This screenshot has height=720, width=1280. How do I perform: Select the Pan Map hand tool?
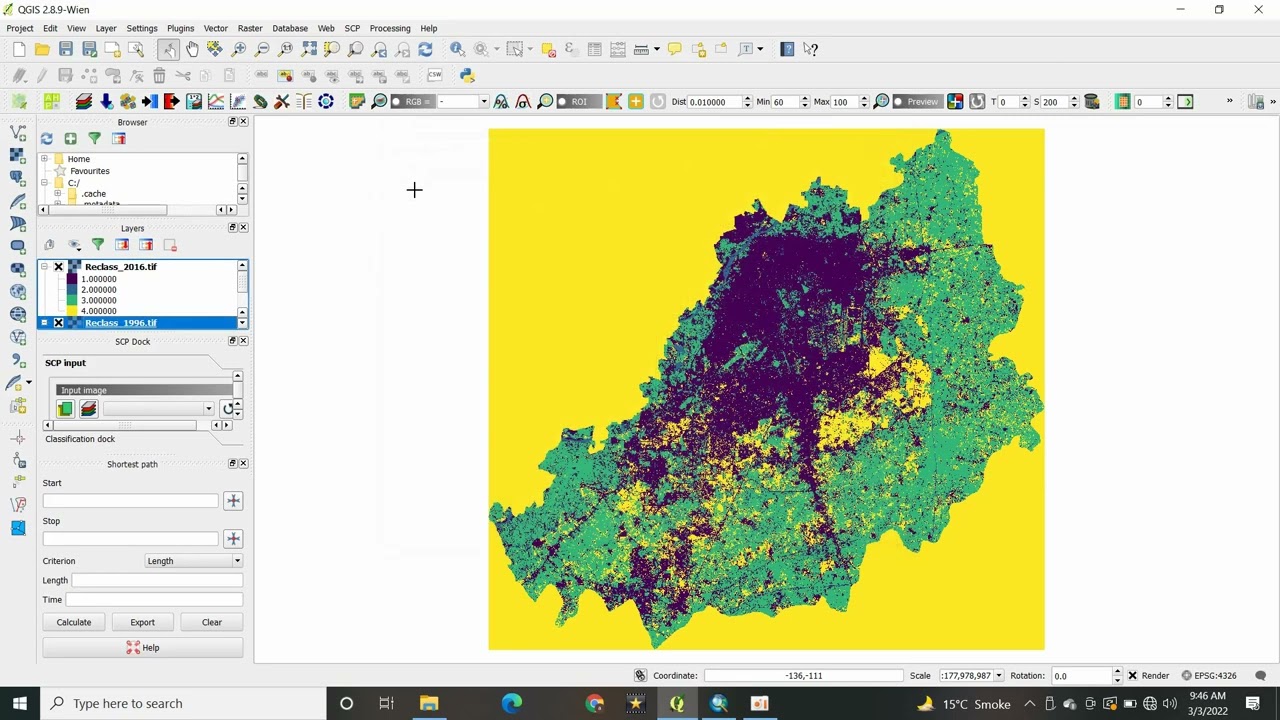[x=192, y=49]
